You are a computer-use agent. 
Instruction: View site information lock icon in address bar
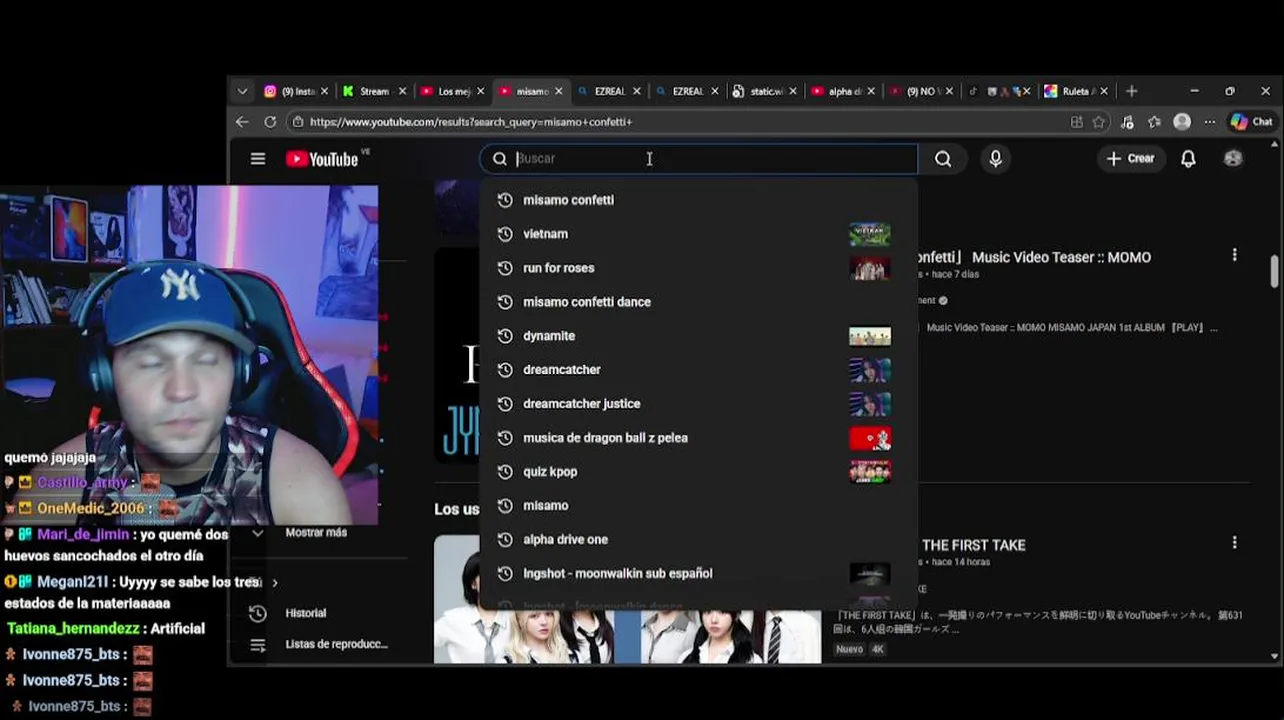pyautogui.click(x=297, y=122)
